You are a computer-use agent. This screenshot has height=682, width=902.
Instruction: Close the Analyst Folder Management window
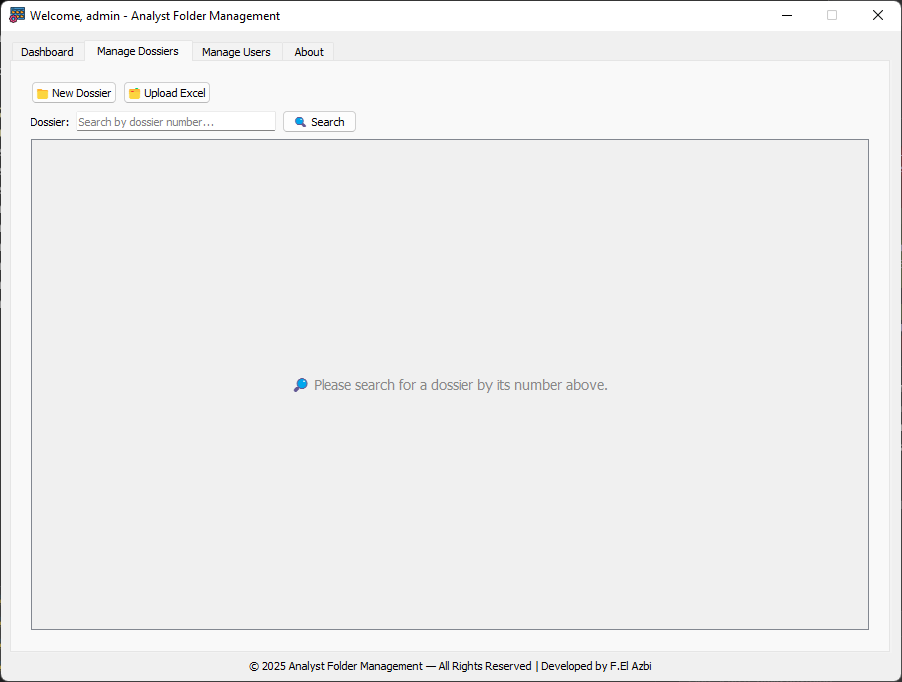pos(877,16)
